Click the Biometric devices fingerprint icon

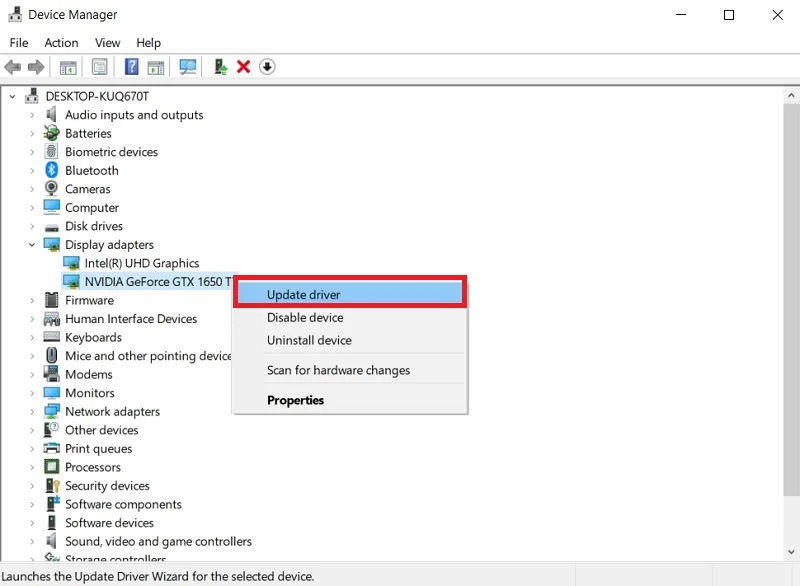52,151
